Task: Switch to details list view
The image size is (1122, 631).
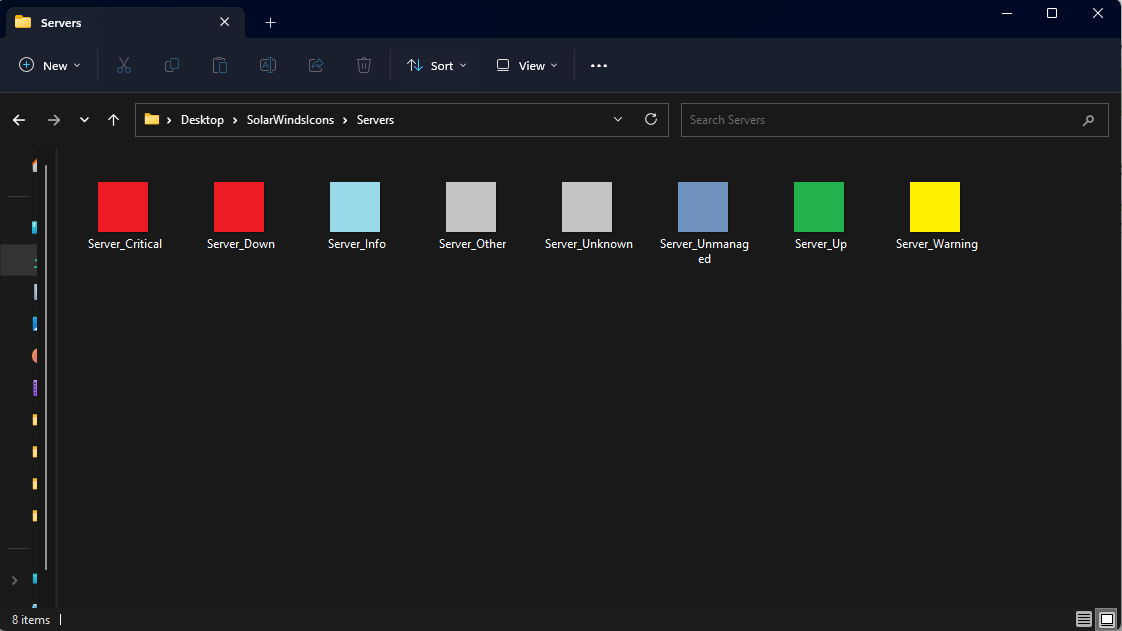Action: pos(1084,619)
